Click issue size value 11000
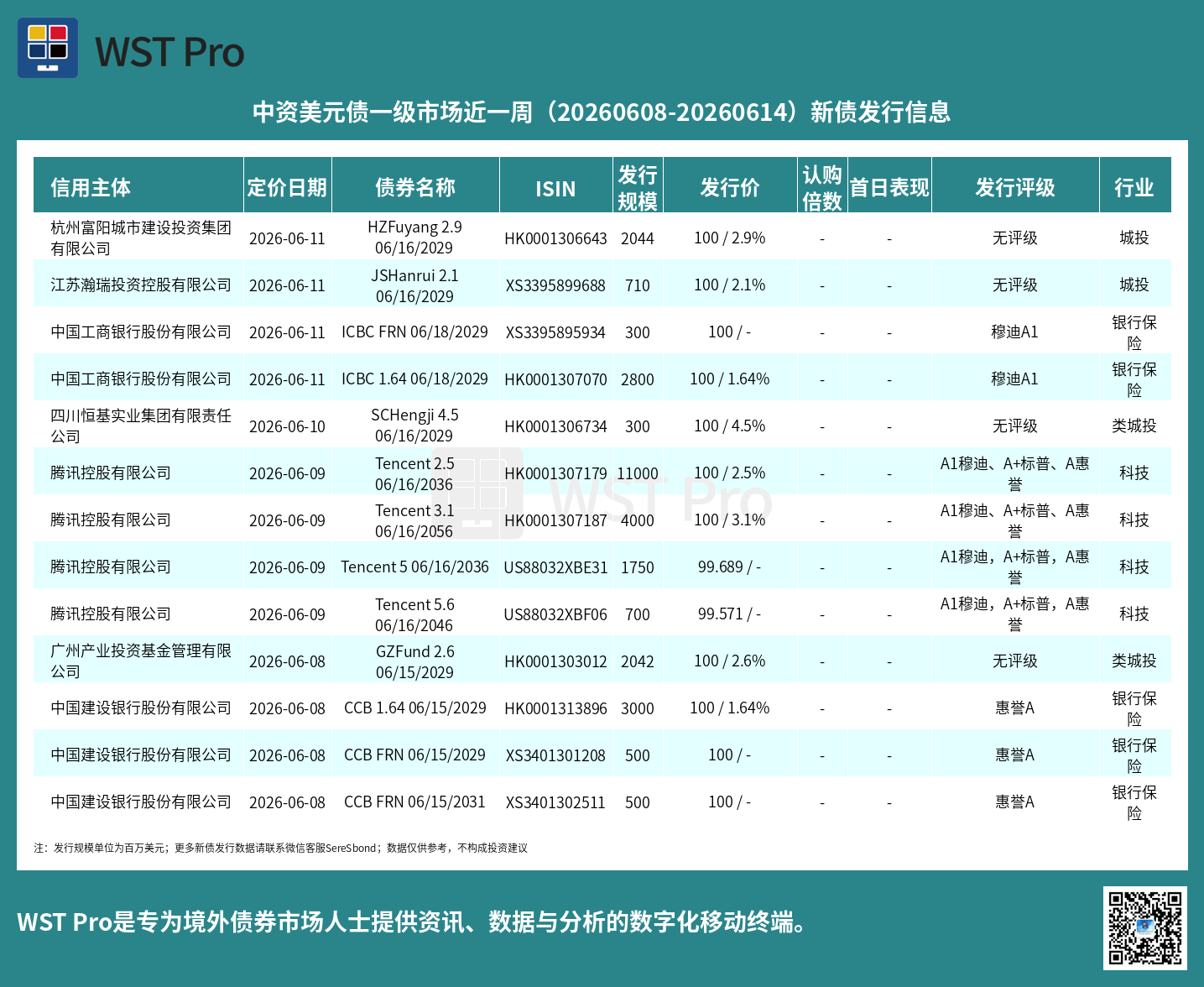Viewport: 1204px width, 987px height. coord(638,474)
